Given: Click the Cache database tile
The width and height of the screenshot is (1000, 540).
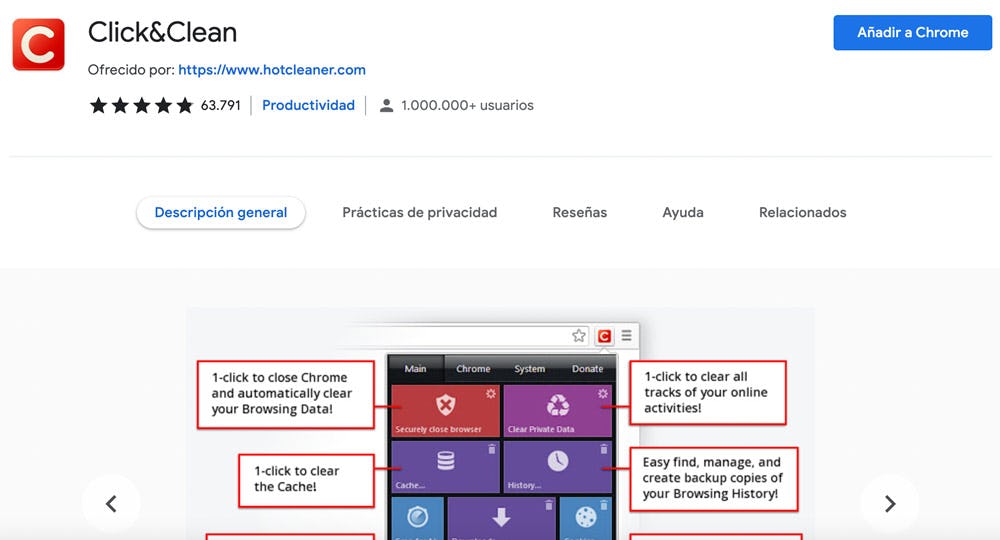Looking at the screenshot, I should click(445, 466).
